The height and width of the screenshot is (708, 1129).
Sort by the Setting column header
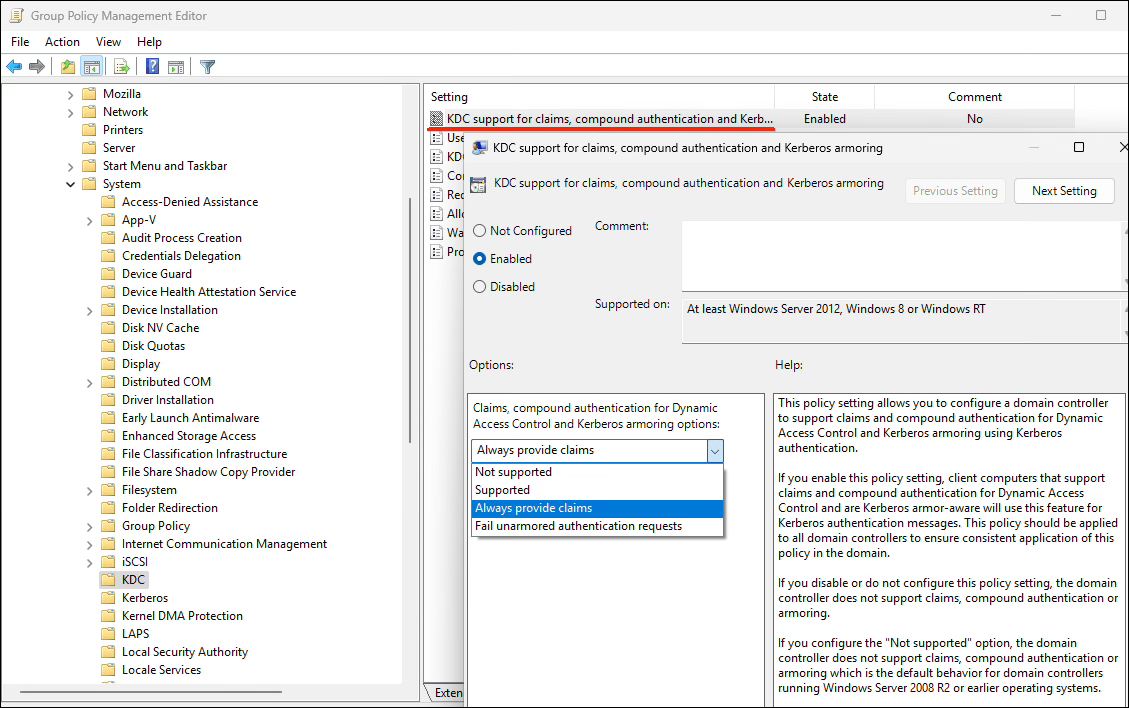point(599,97)
